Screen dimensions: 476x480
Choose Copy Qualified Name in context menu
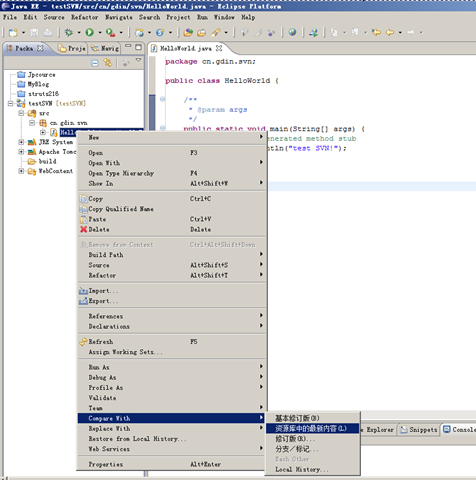(172, 209)
